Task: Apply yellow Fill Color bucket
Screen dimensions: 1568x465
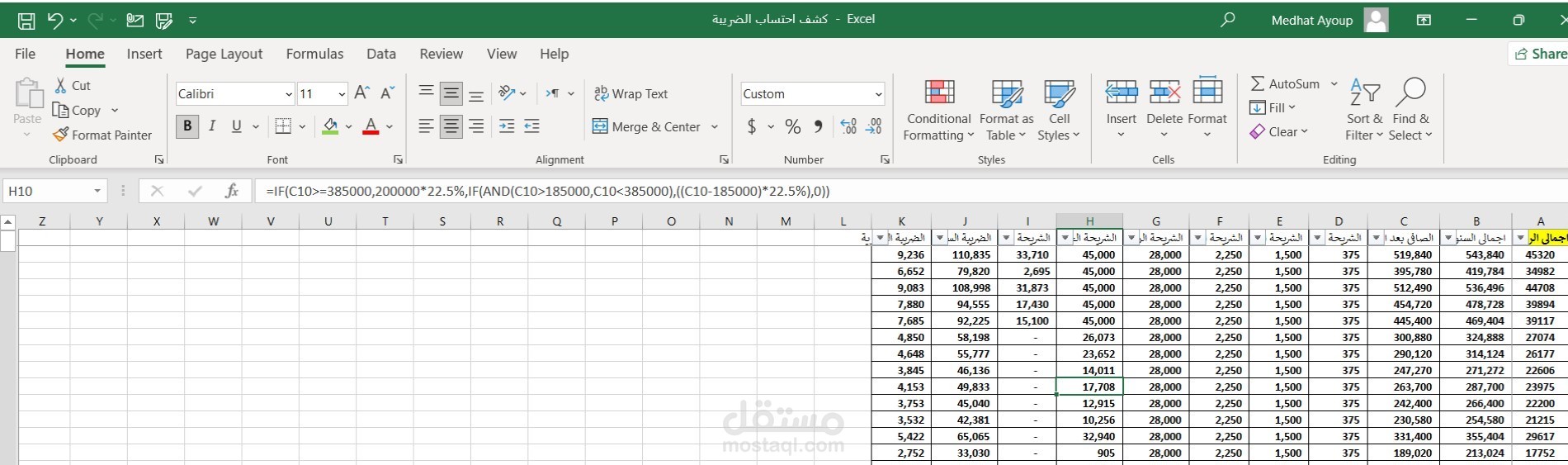Action: (330, 126)
